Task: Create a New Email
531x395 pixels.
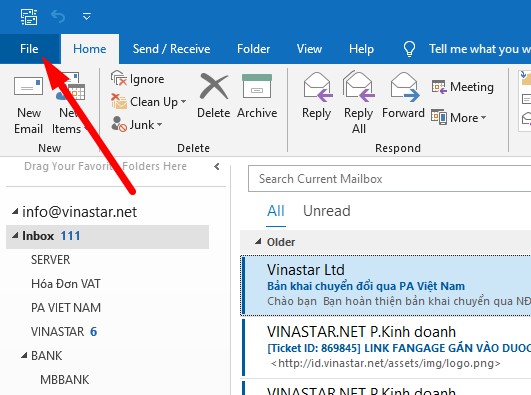Action: tap(28, 105)
